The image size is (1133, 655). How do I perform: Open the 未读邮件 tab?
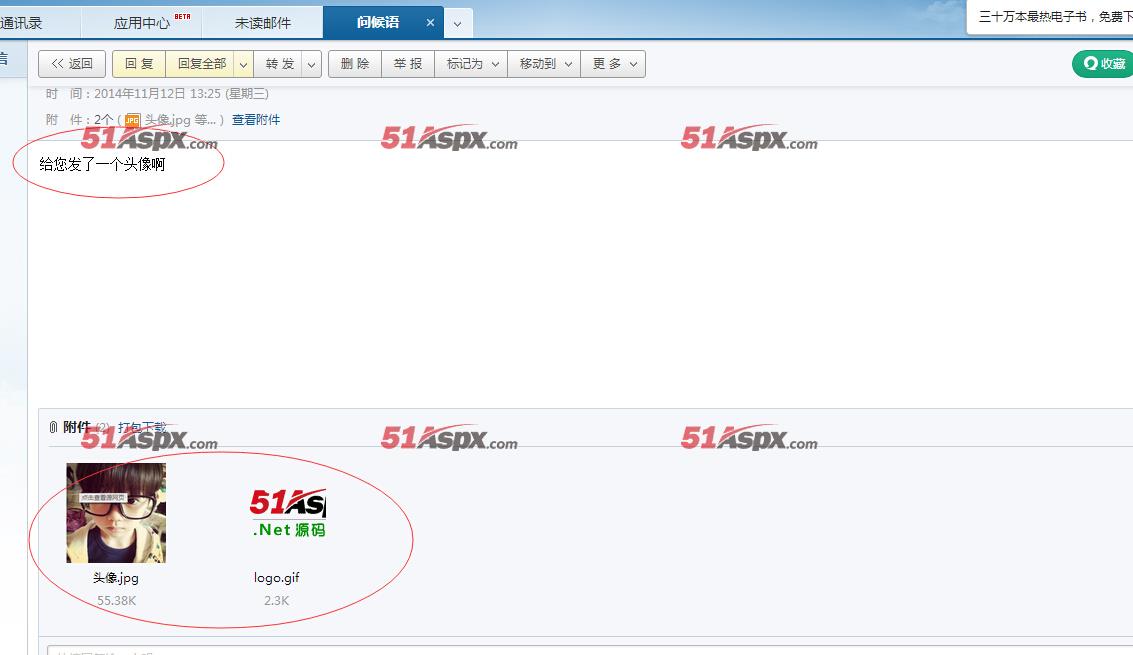pyautogui.click(x=262, y=22)
